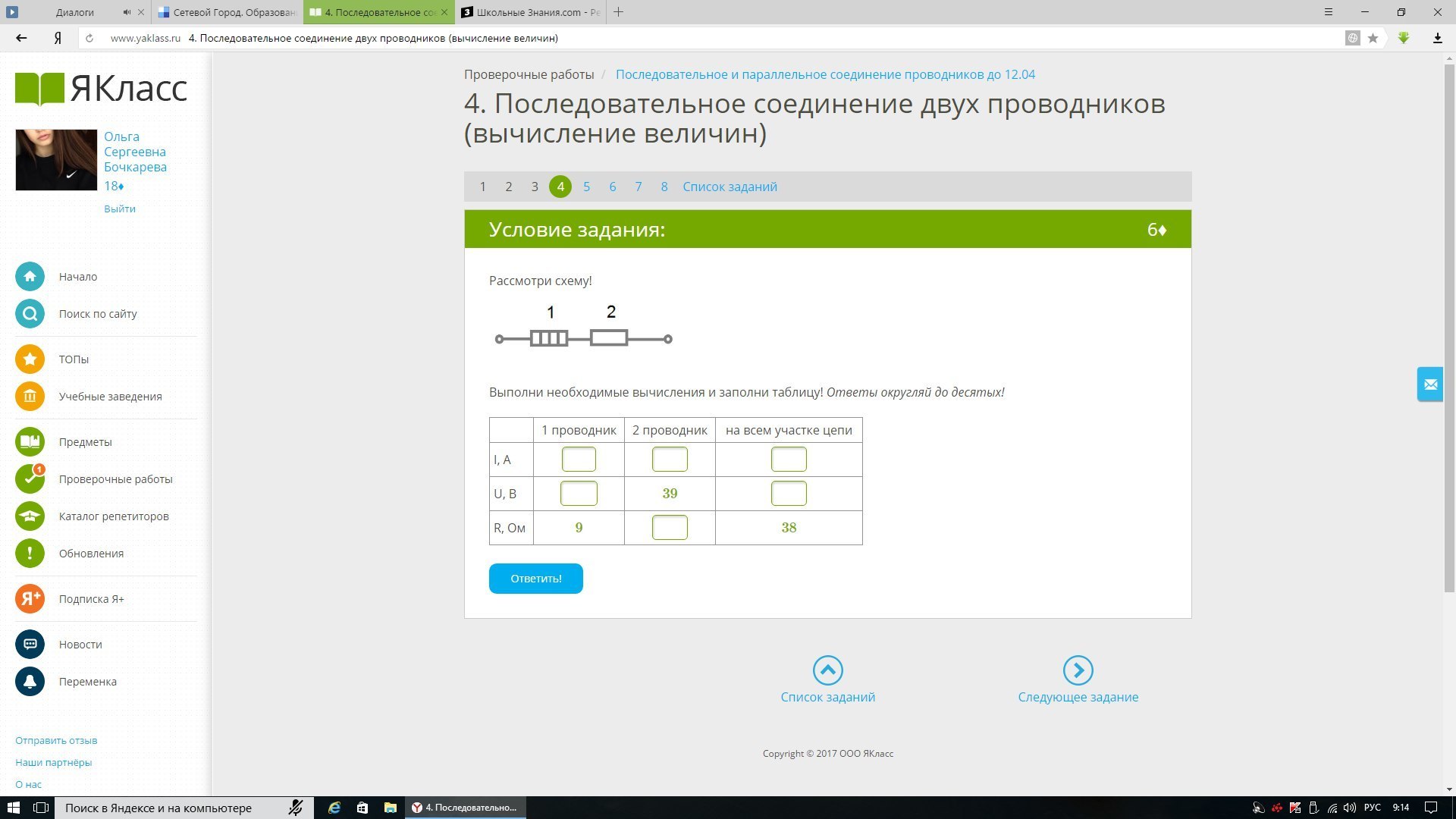The height and width of the screenshot is (819, 1456).
Task: Go to task number 5
Action: [586, 187]
